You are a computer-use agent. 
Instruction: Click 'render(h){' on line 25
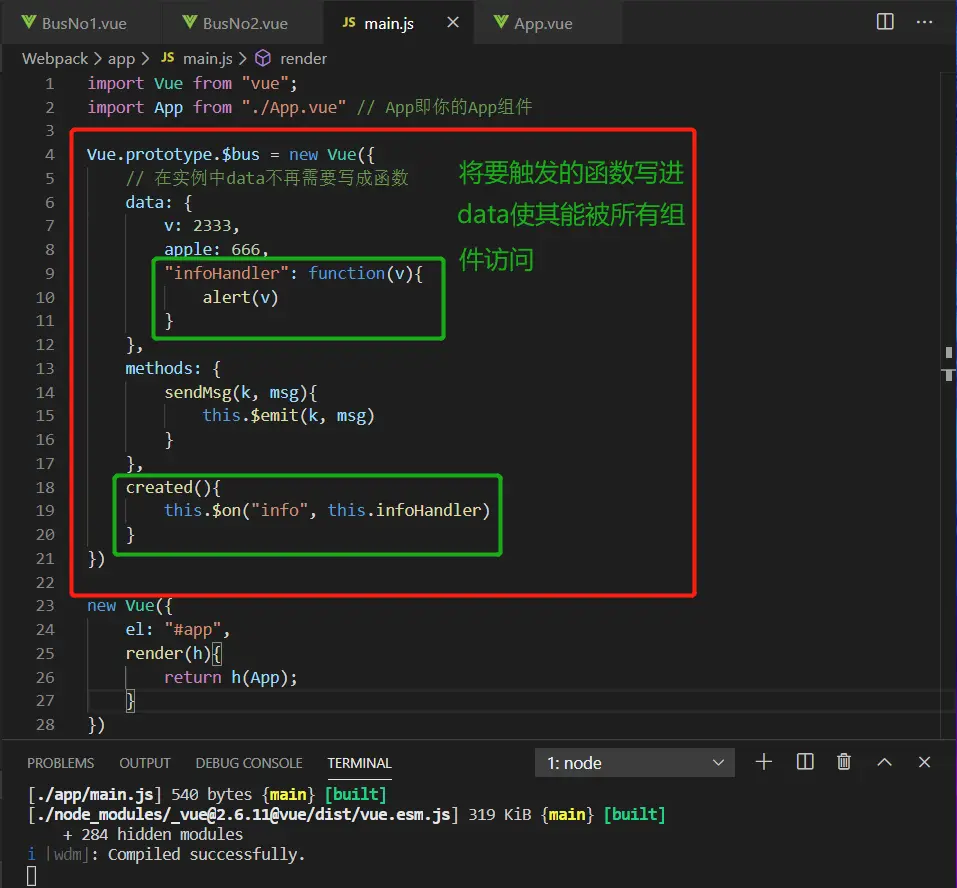[173, 654]
